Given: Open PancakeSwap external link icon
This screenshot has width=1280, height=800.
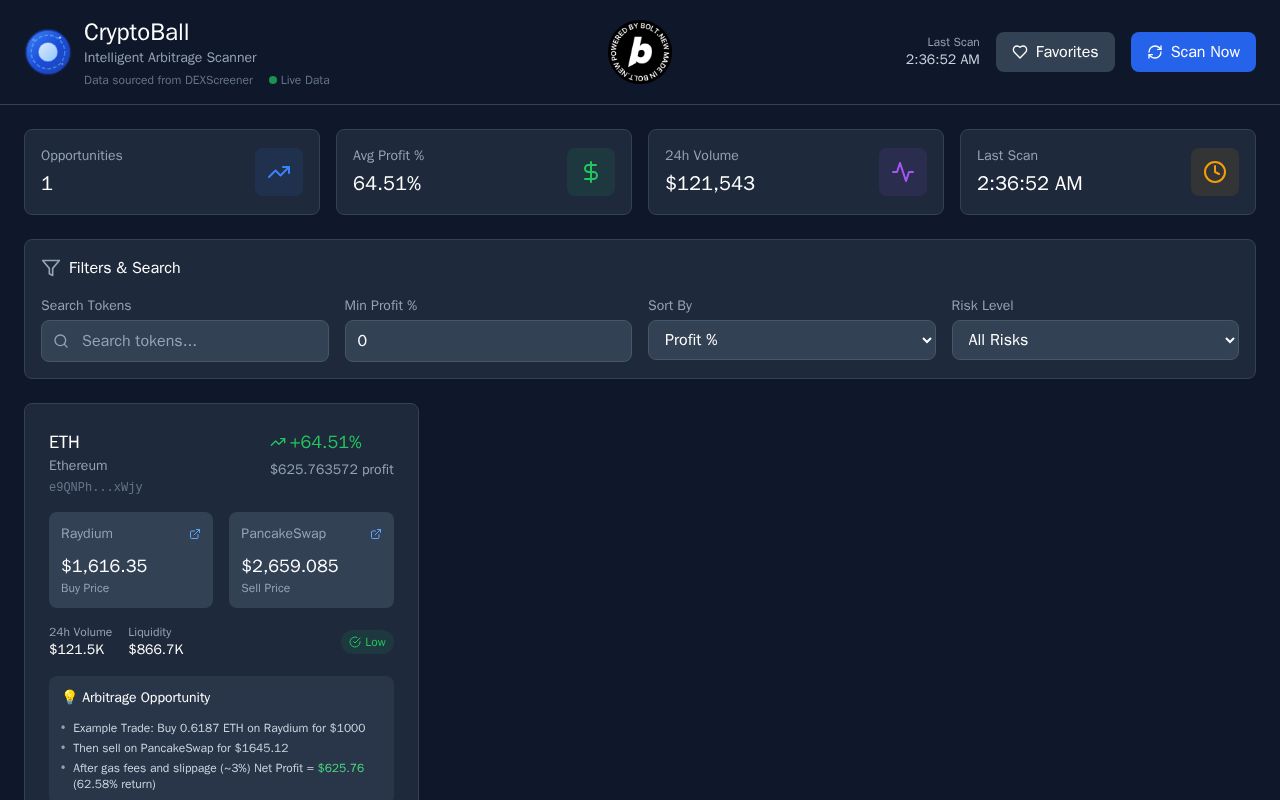Looking at the screenshot, I should pyautogui.click(x=376, y=534).
